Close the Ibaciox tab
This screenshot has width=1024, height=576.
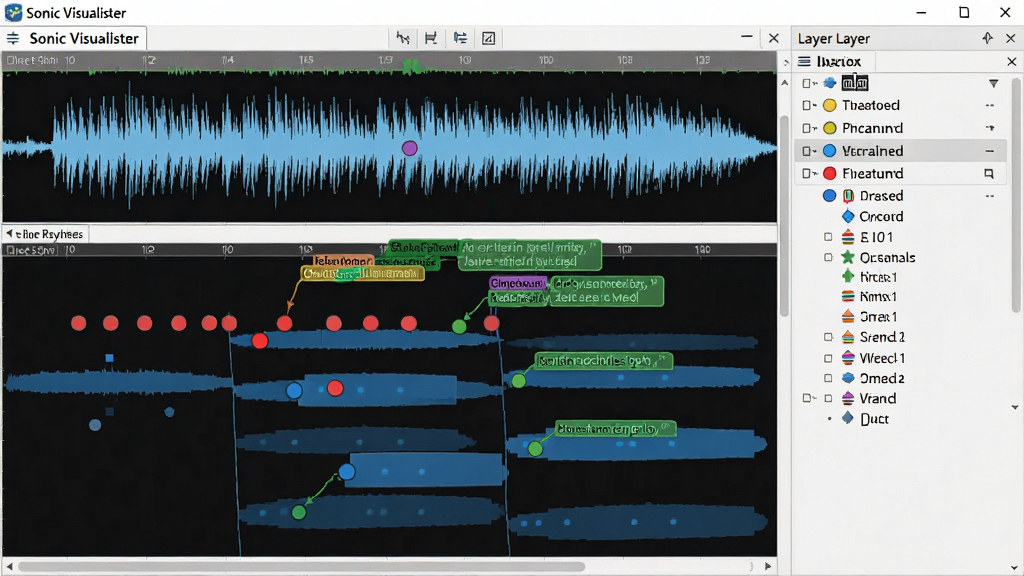pos(1012,61)
